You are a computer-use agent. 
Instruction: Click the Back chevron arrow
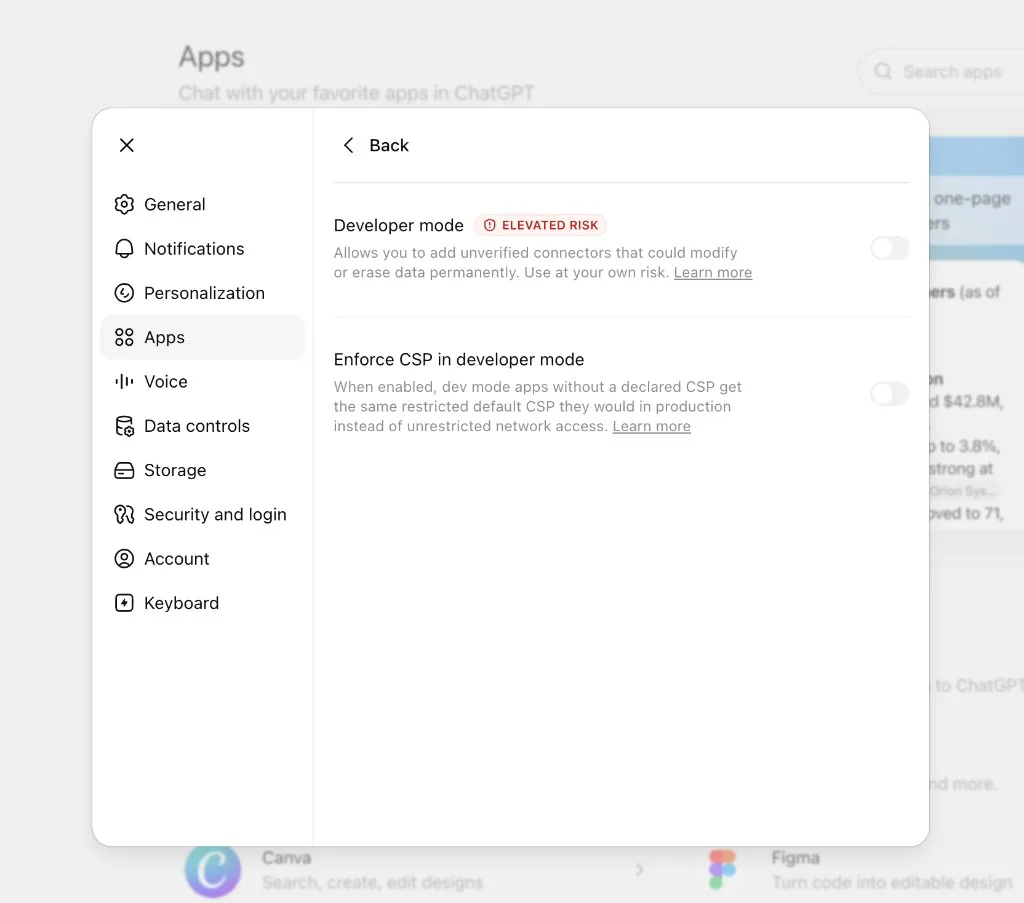tap(349, 145)
